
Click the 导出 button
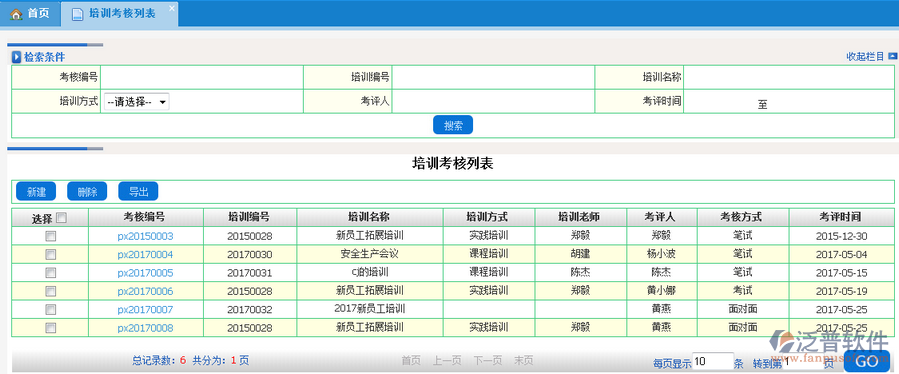[x=138, y=192]
